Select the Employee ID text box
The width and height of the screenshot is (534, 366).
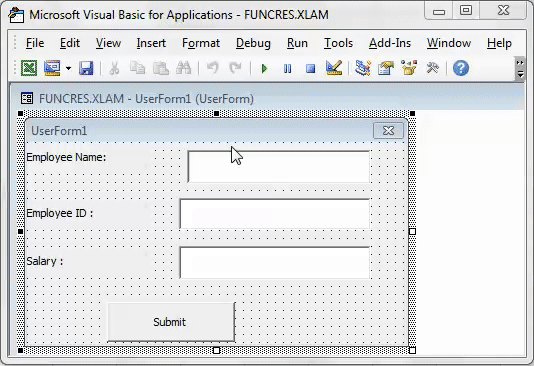pyautogui.click(x=274, y=214)
